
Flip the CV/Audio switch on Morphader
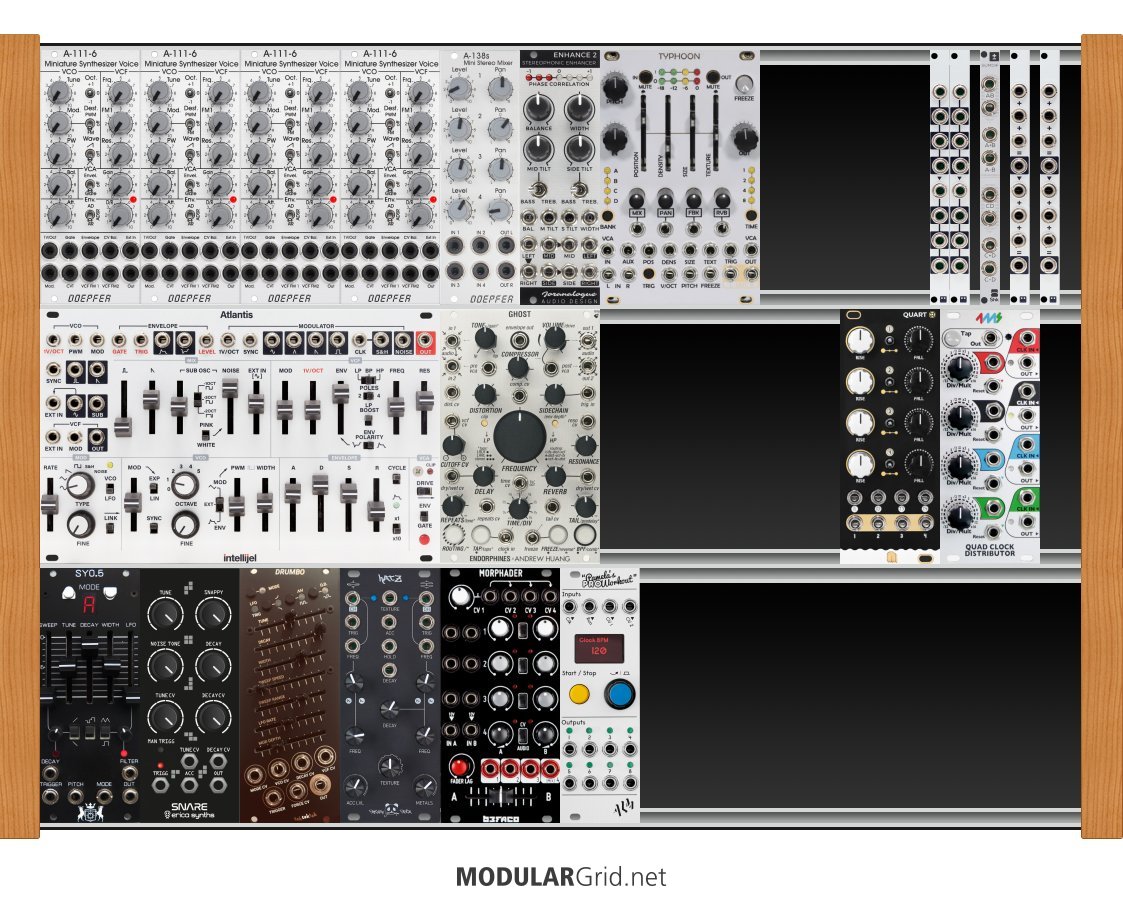coord(523,733)
